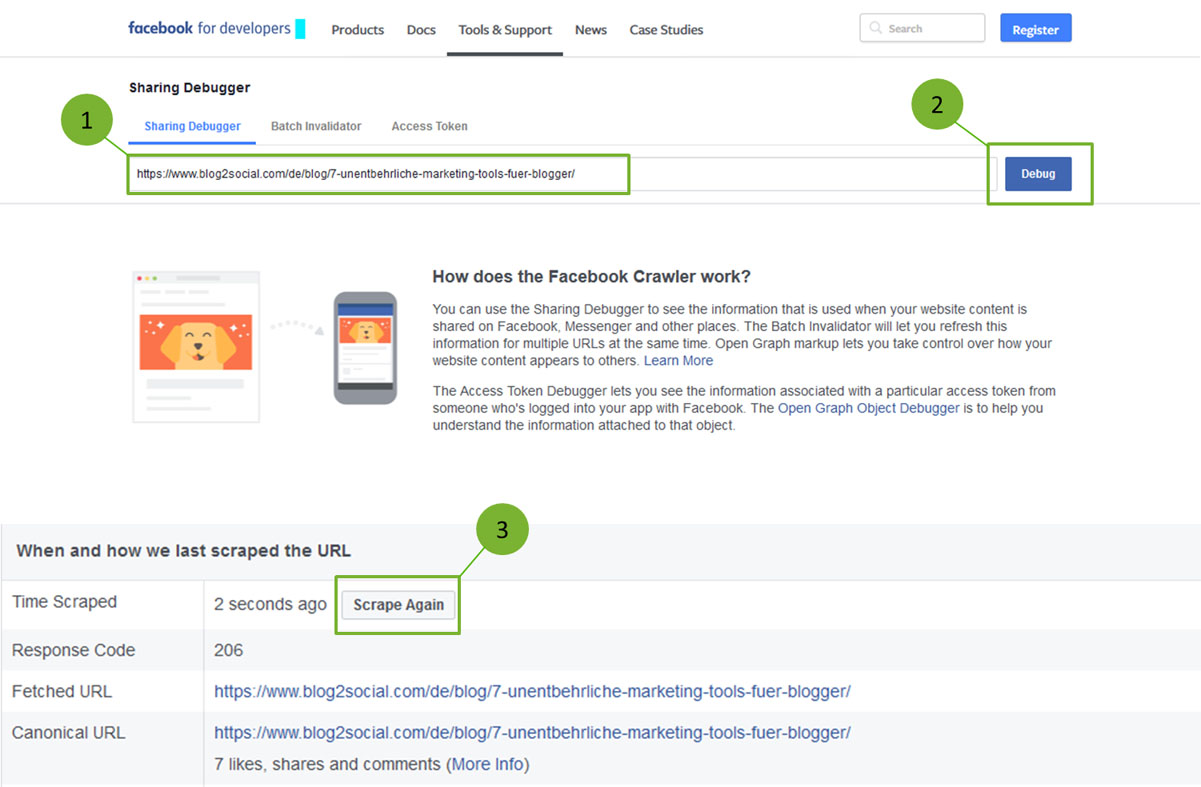
Task: Open the Docs menu
Action: (x=420, y=30)
